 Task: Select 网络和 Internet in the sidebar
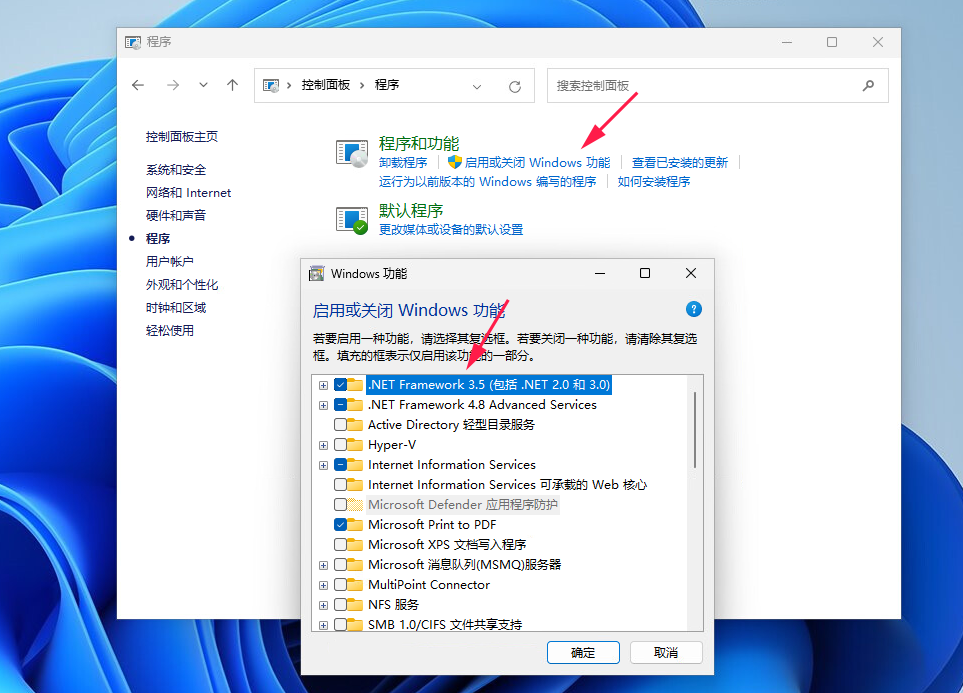point(189,193)
